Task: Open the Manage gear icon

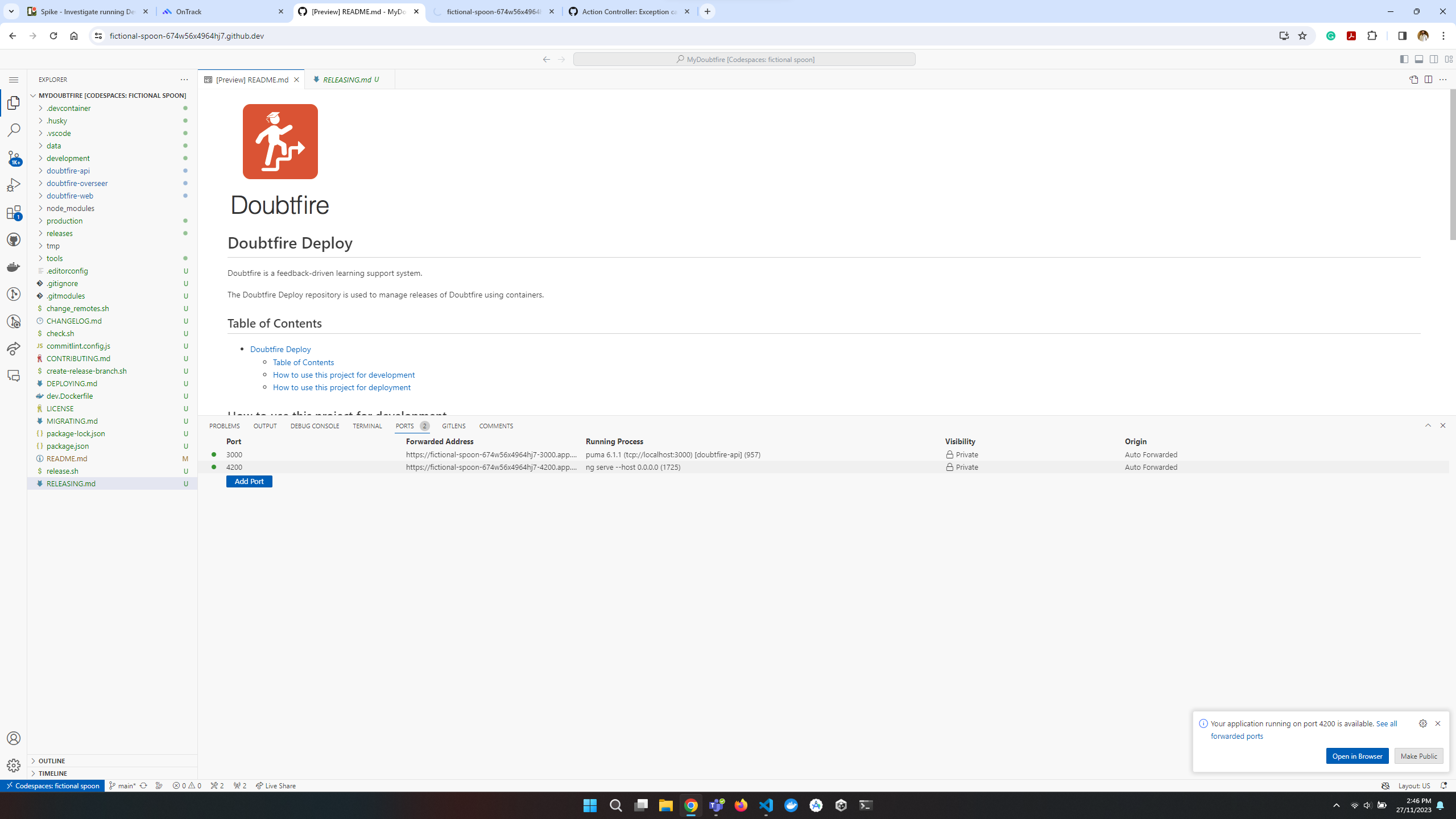Action: (x=14, y=765)
